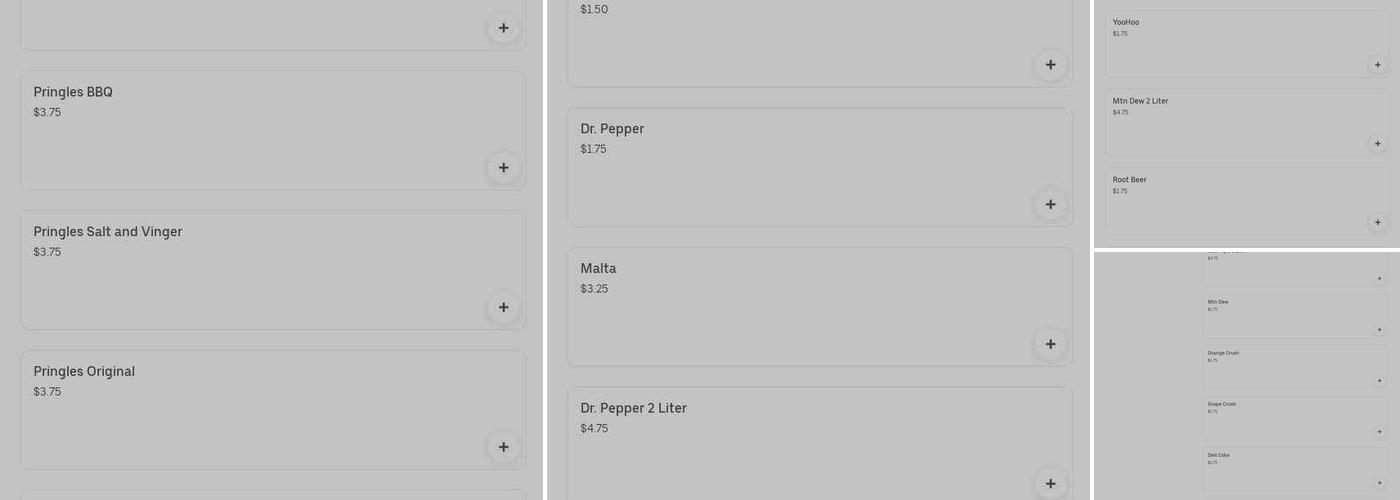Add Pringles Original to the cart
The height and width of the screenshot is (500, 1400).
[x=503, y=447]
